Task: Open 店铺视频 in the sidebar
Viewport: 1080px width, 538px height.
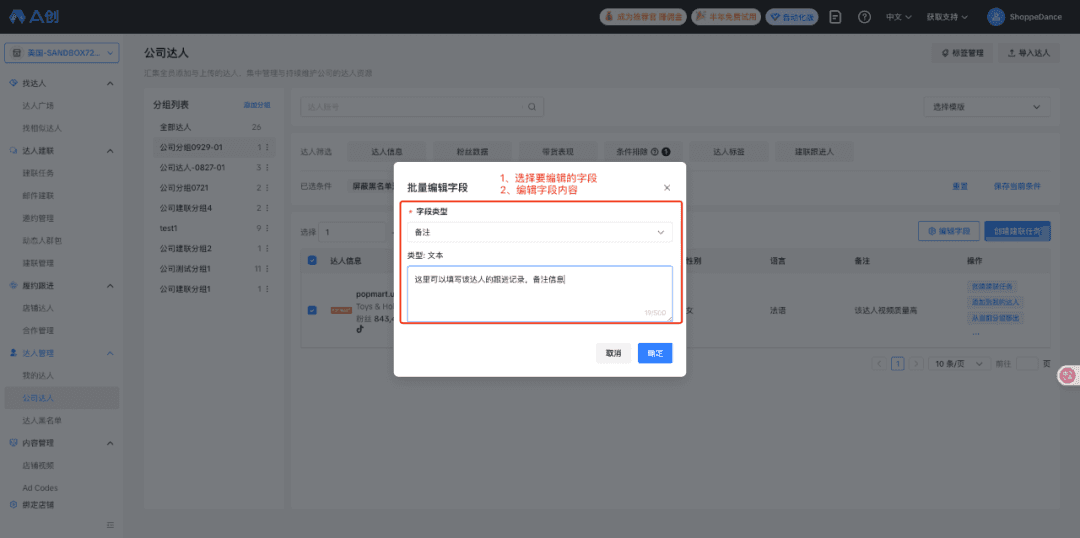Action: 38,465
